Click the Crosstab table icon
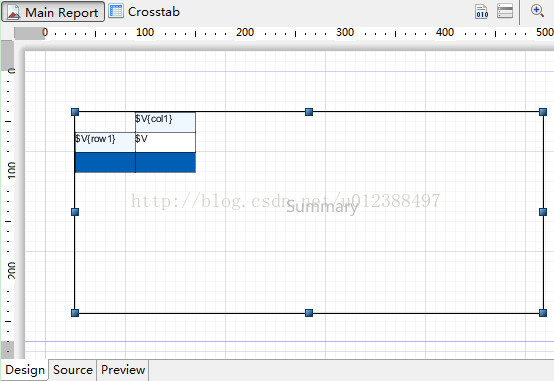Viewport: 554px width, 381px height. pyautogui.click(x=116, y=11)
